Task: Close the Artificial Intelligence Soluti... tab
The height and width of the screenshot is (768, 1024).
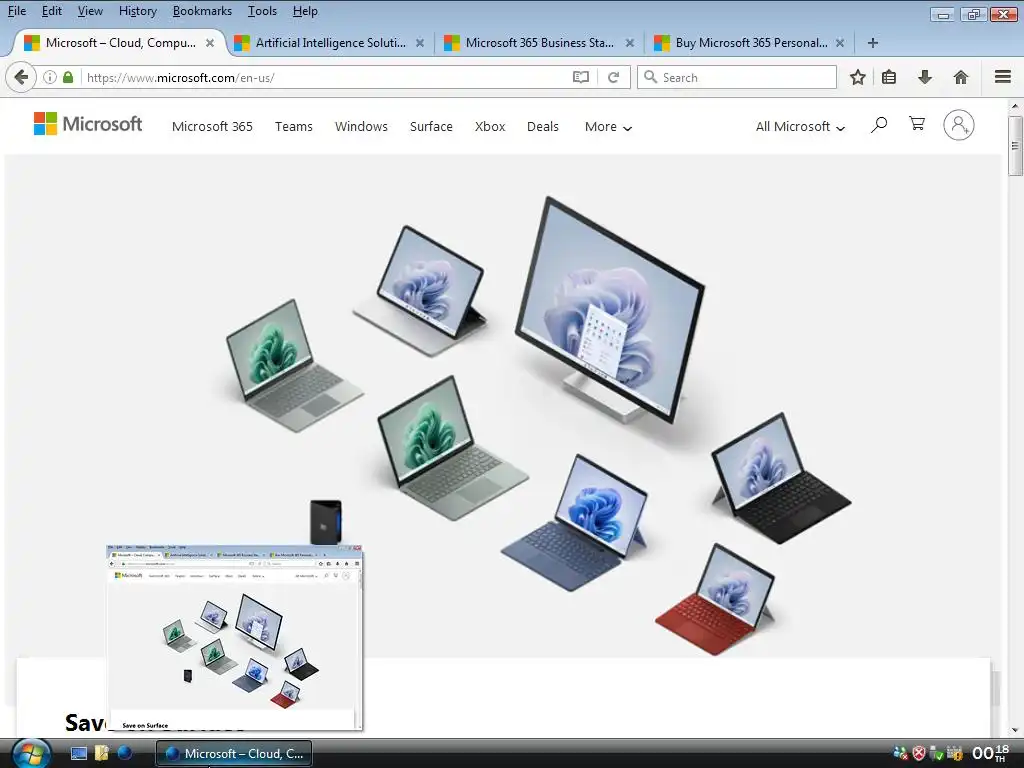Action: [420, 43]
